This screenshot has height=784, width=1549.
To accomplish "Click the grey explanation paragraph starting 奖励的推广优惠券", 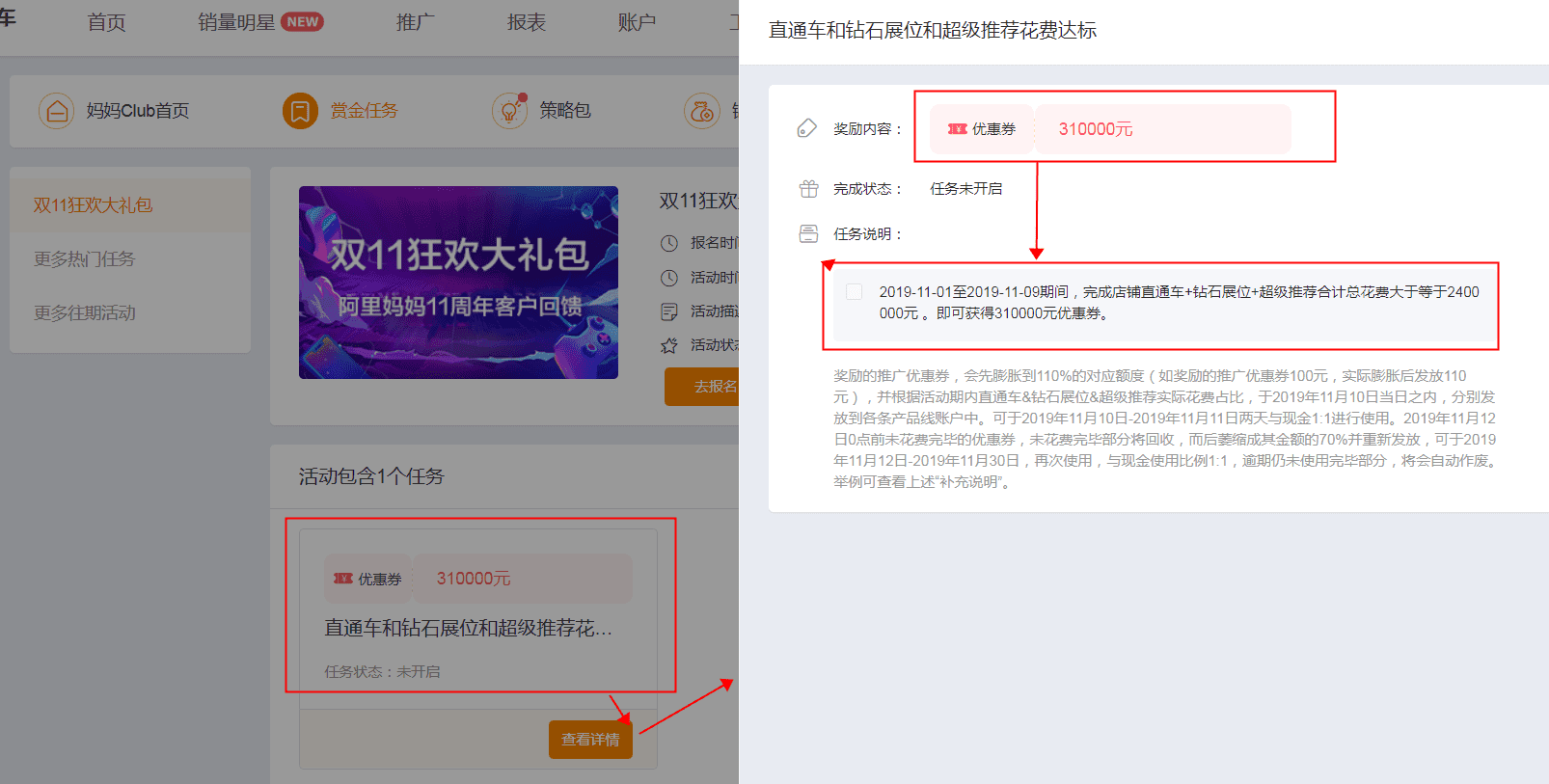I will coord(1165,428).
